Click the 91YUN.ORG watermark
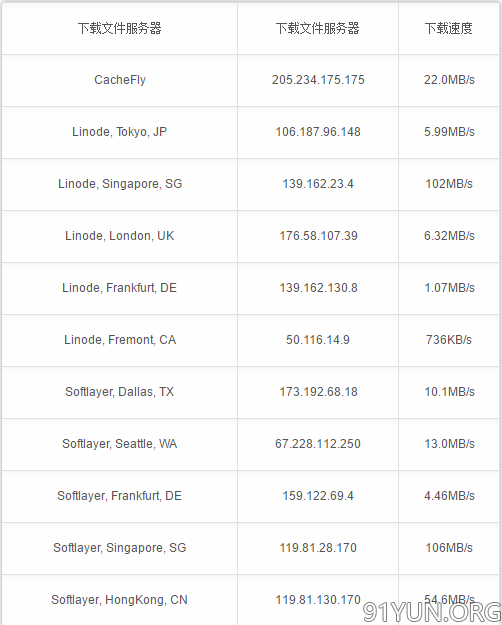 [x=432, y=612]
